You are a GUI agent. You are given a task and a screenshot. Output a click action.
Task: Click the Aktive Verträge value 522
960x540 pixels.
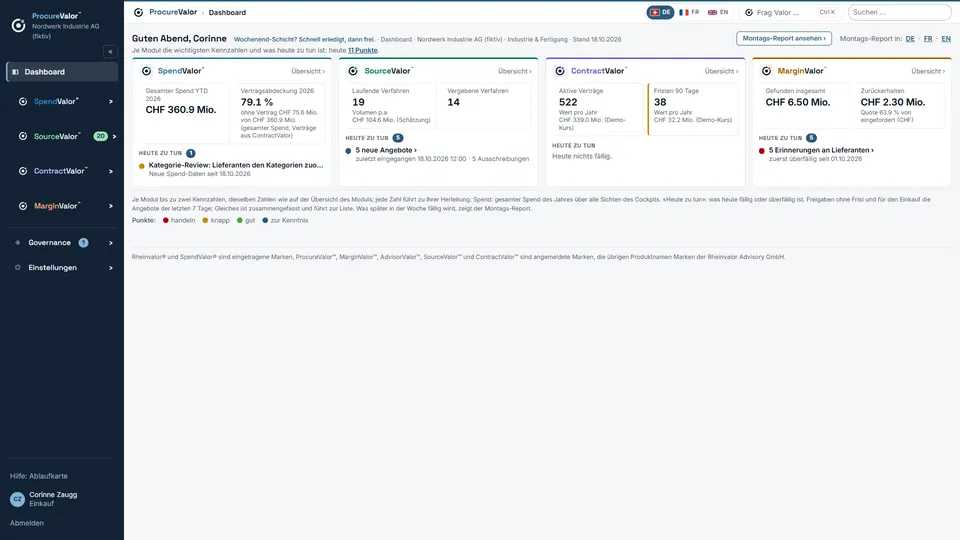pos(568,102)
